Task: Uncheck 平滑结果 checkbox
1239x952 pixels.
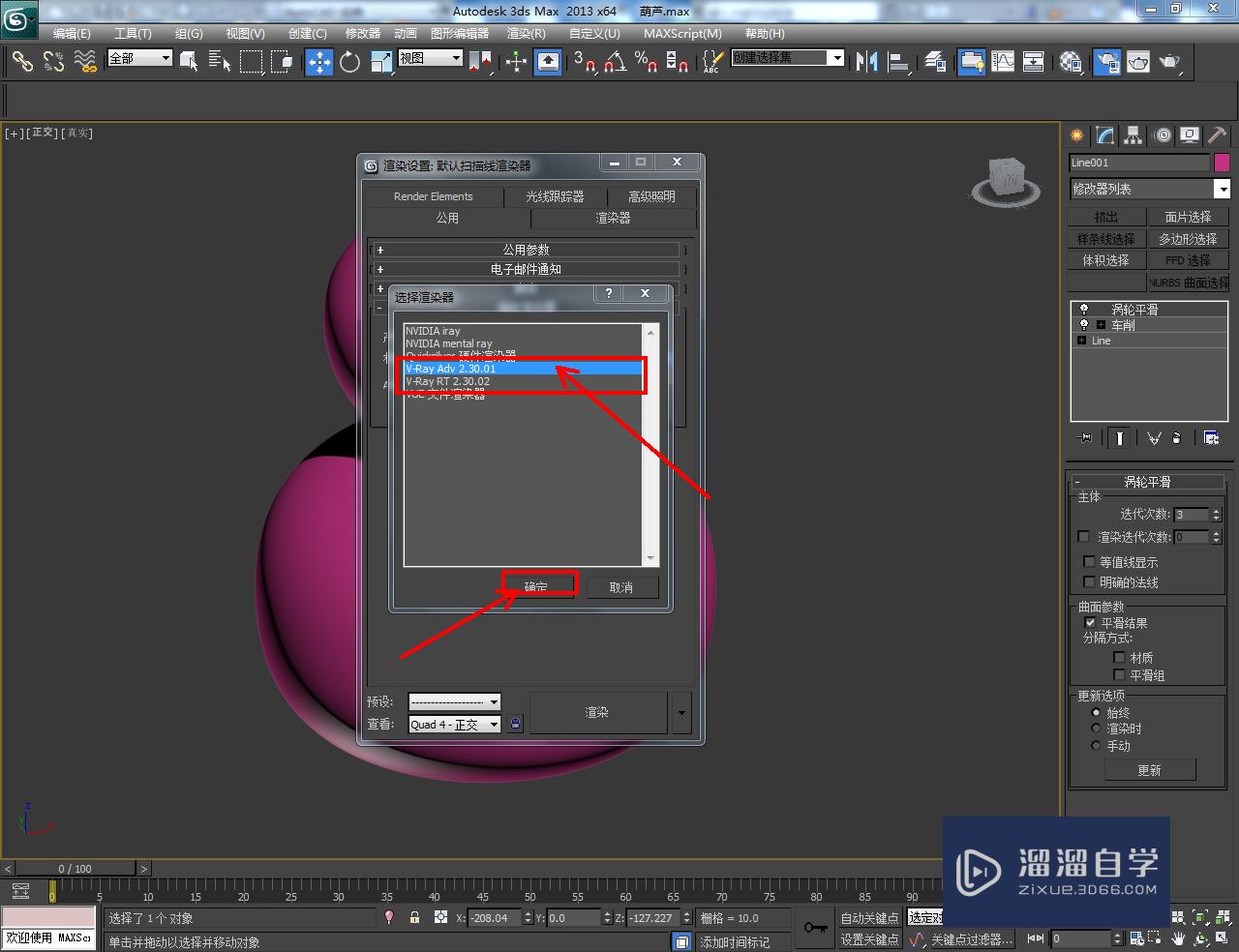Action: point(1090,623)
